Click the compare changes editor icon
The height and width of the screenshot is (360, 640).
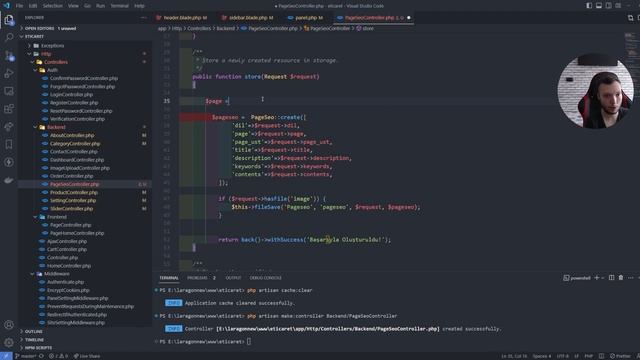631,18
